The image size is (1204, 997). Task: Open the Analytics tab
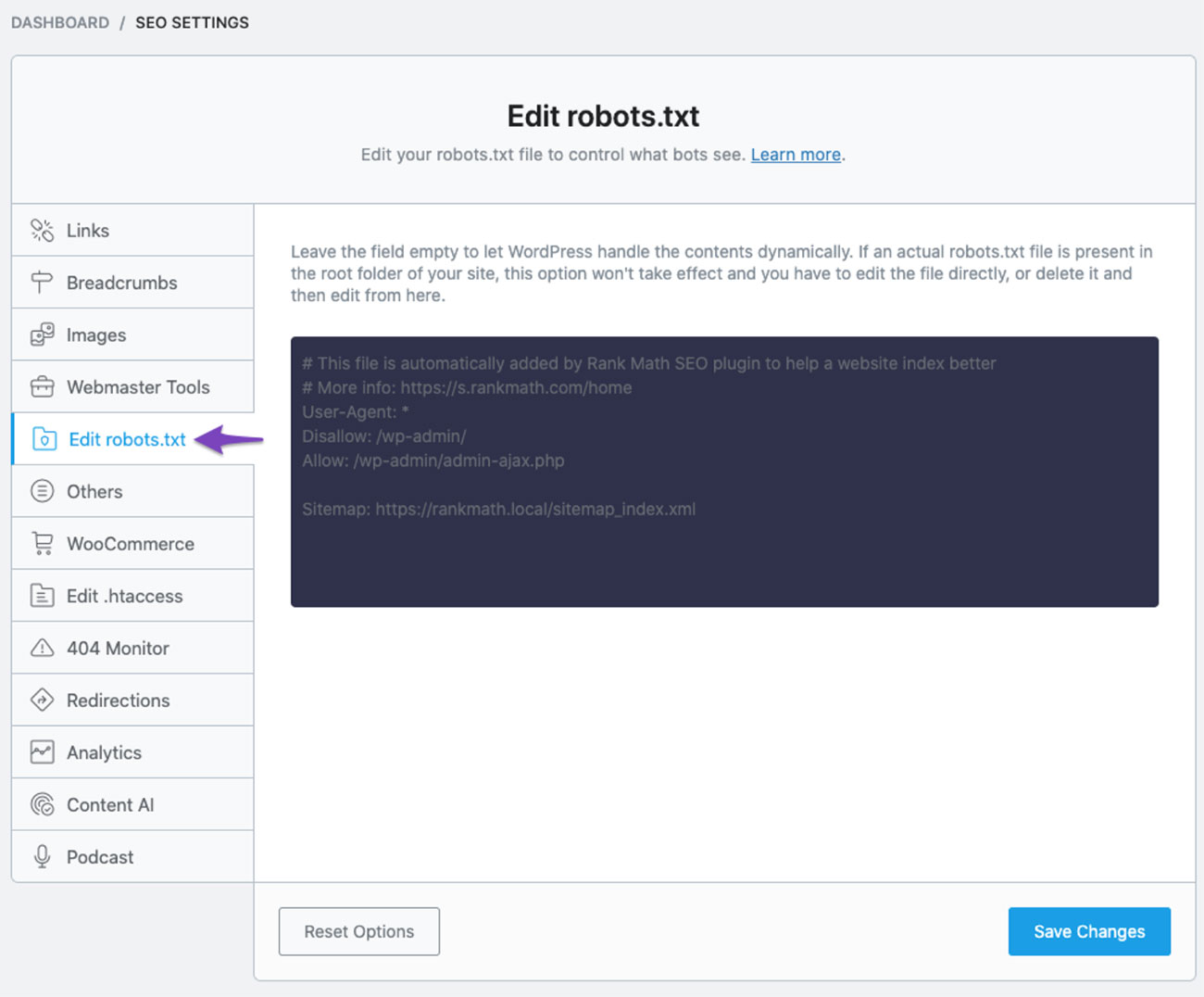tap(132, 752)
